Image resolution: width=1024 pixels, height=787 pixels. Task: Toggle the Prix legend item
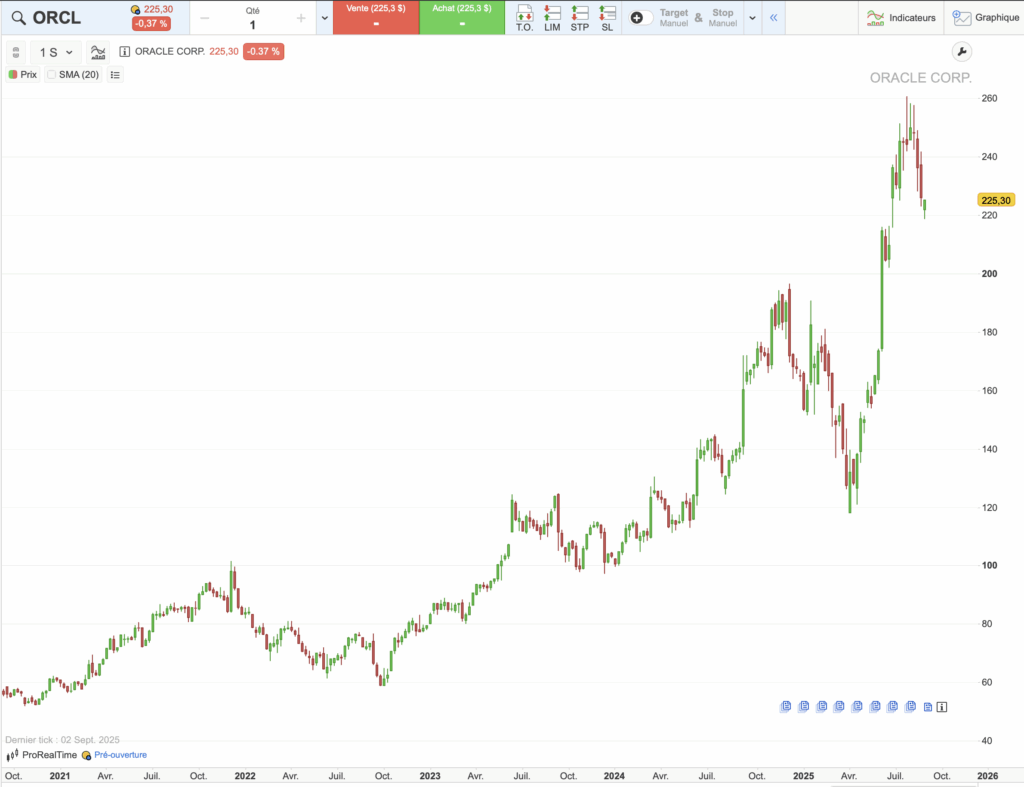click(x=22, y=74)
